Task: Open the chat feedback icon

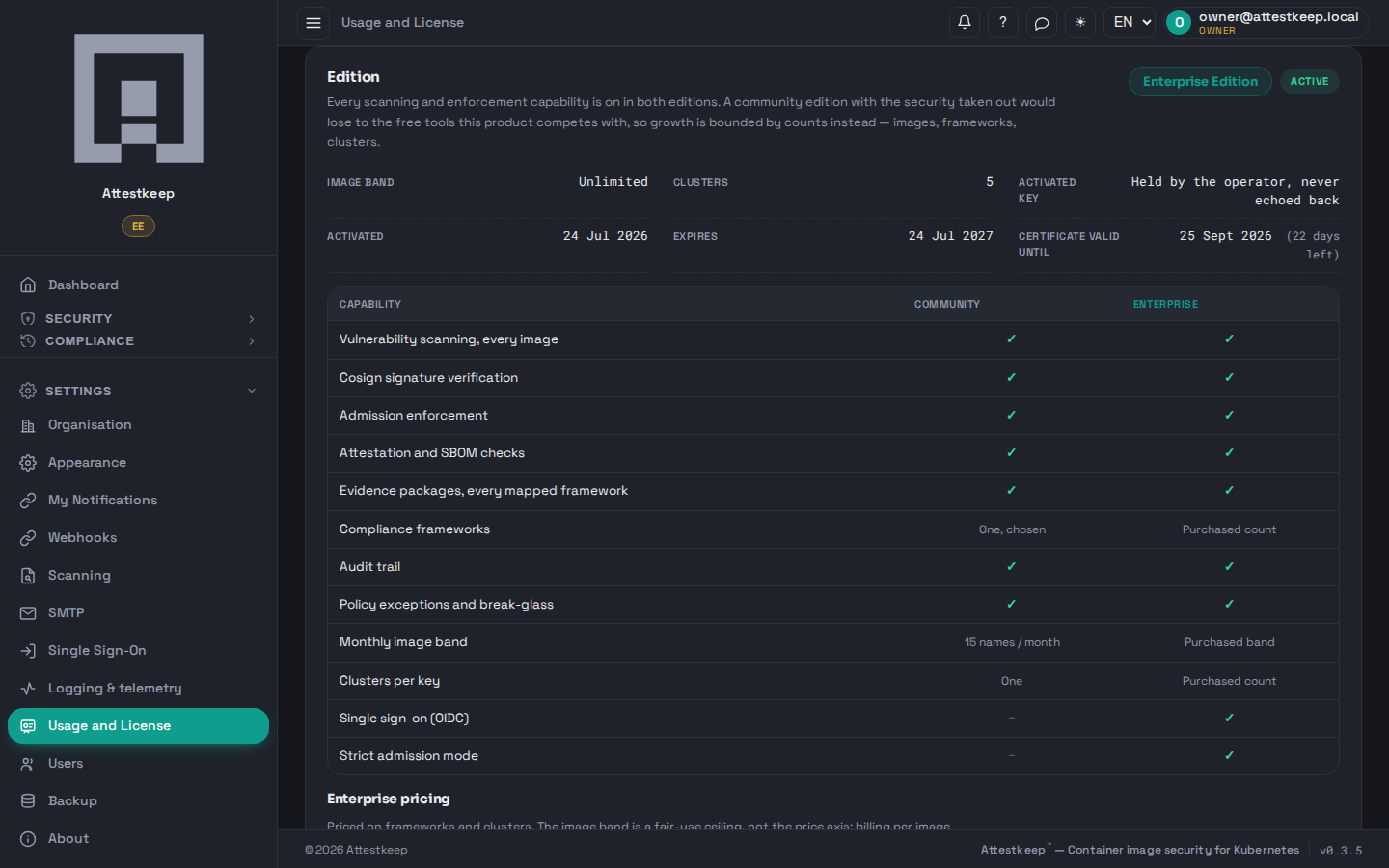Action: (x=1042, y=22)
